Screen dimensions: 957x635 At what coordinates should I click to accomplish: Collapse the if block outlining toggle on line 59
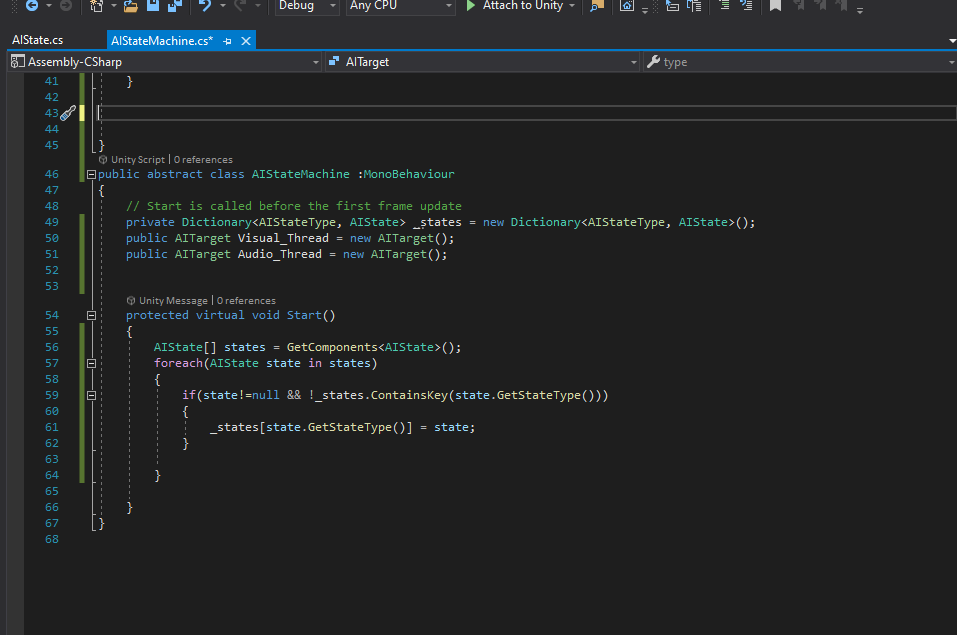(91, 396)
